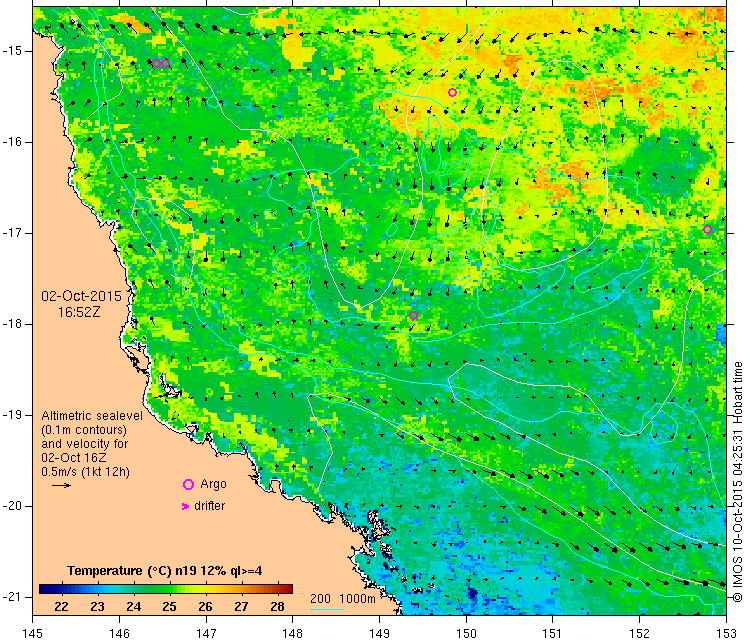Click the 'drifter' legend label

[x=210, y=506]
